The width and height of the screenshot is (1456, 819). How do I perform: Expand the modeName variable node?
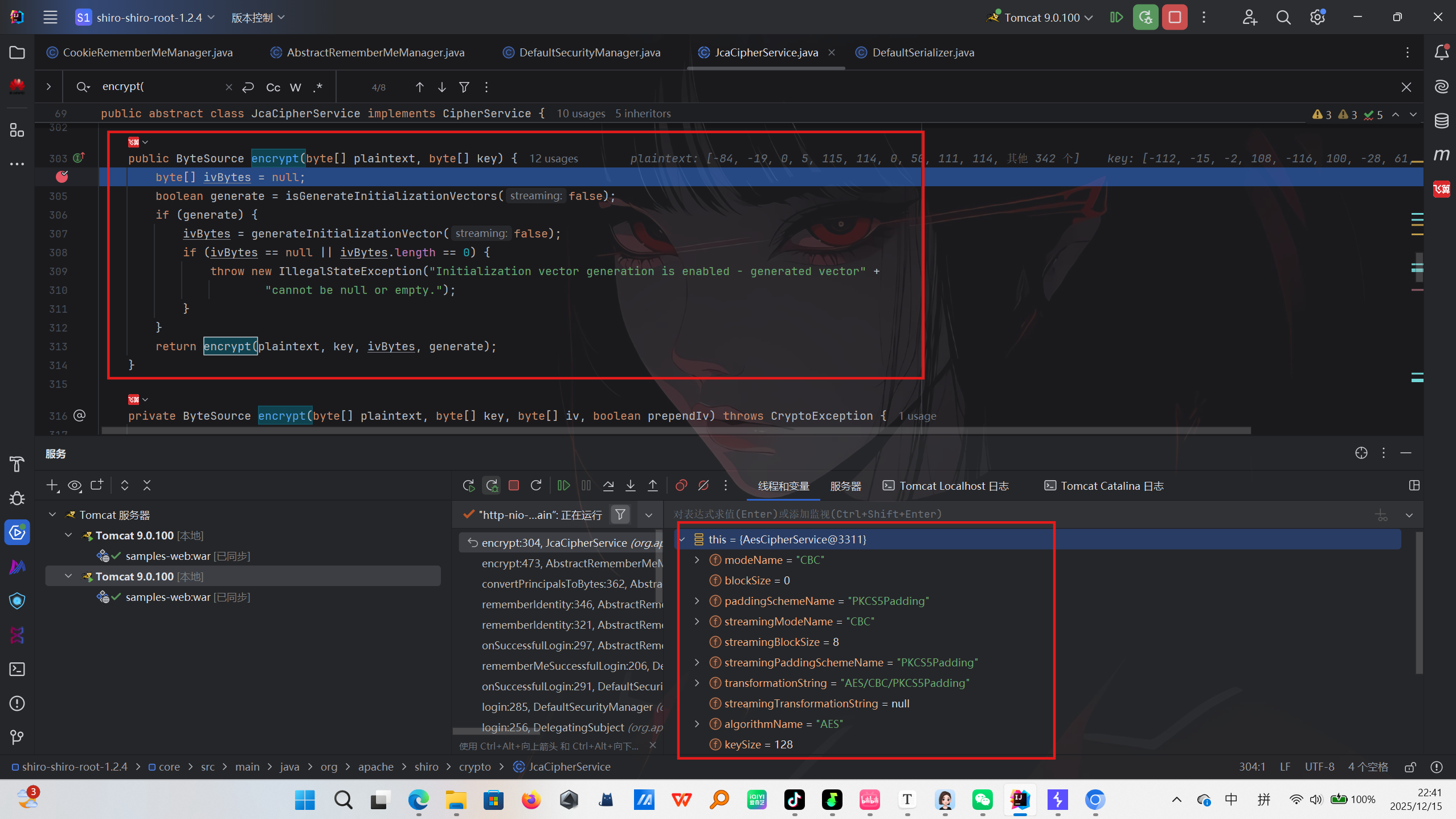697,560
